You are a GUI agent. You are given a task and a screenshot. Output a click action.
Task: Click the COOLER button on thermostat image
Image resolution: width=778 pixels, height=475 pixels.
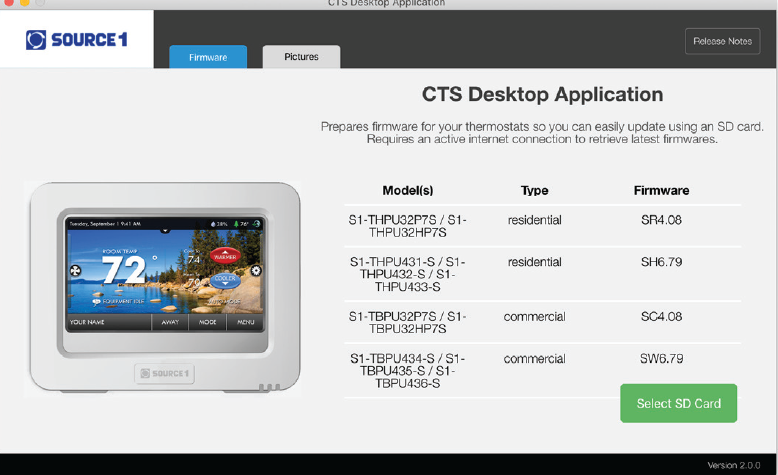[x=225, y=279]
